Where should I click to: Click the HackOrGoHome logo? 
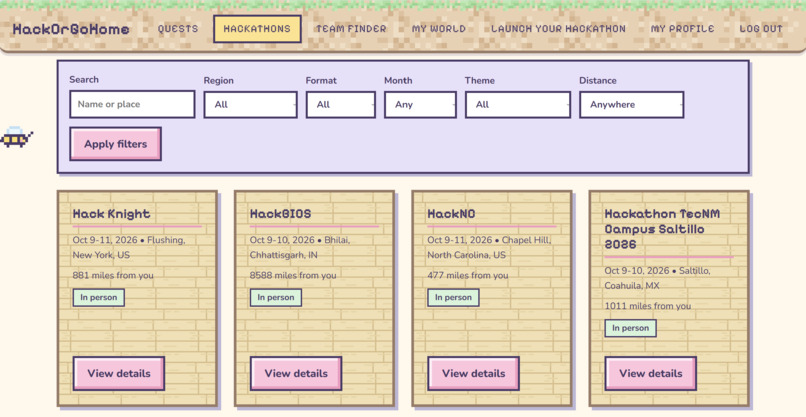pos(71,29)
